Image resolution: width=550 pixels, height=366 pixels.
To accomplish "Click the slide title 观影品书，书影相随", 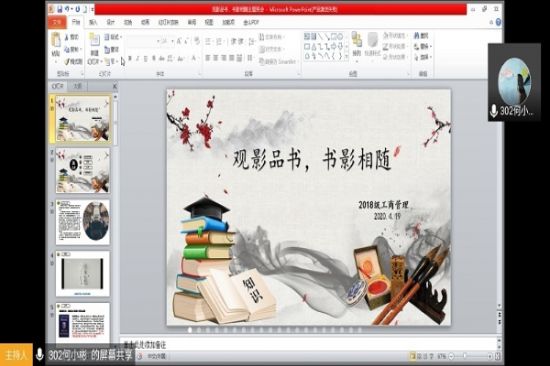I will point(312,160).
